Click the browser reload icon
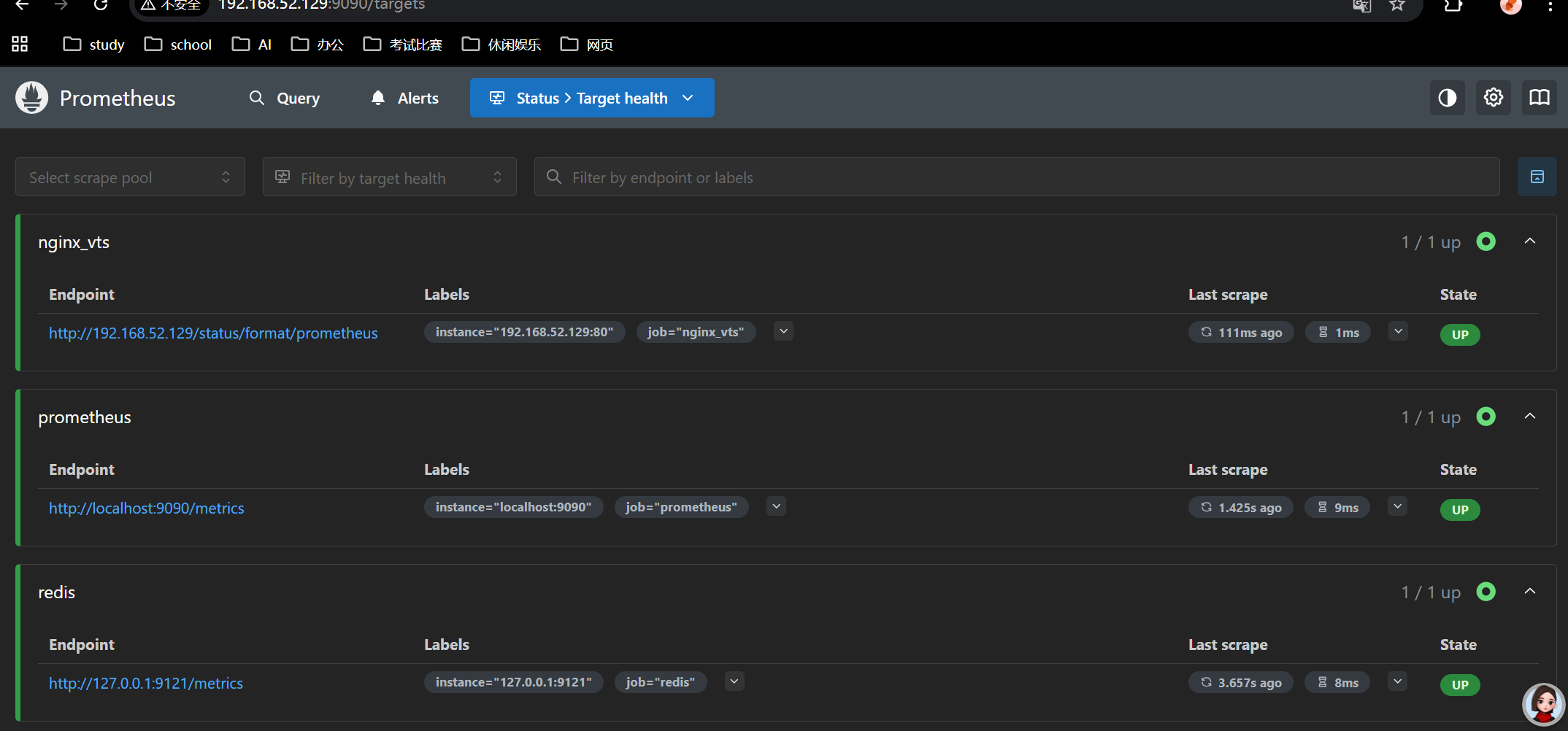Image resolution: width=1568 pixels, height=731 pixels. (x=101, y=6)
